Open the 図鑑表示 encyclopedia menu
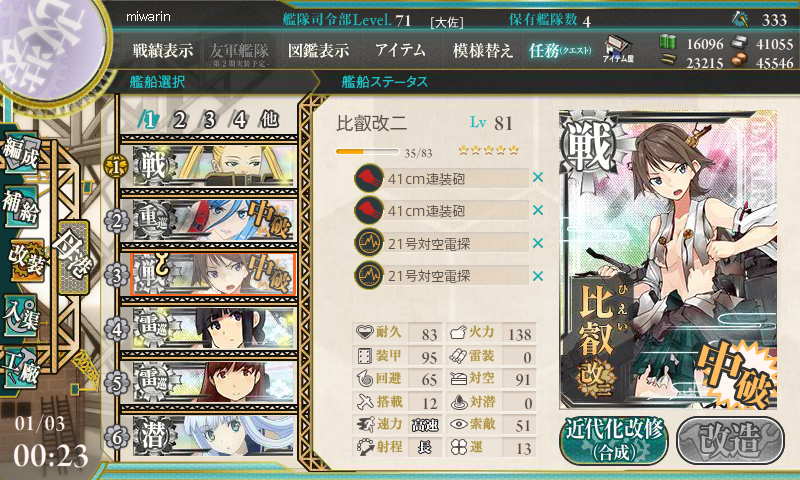 (x=318, y=50)
